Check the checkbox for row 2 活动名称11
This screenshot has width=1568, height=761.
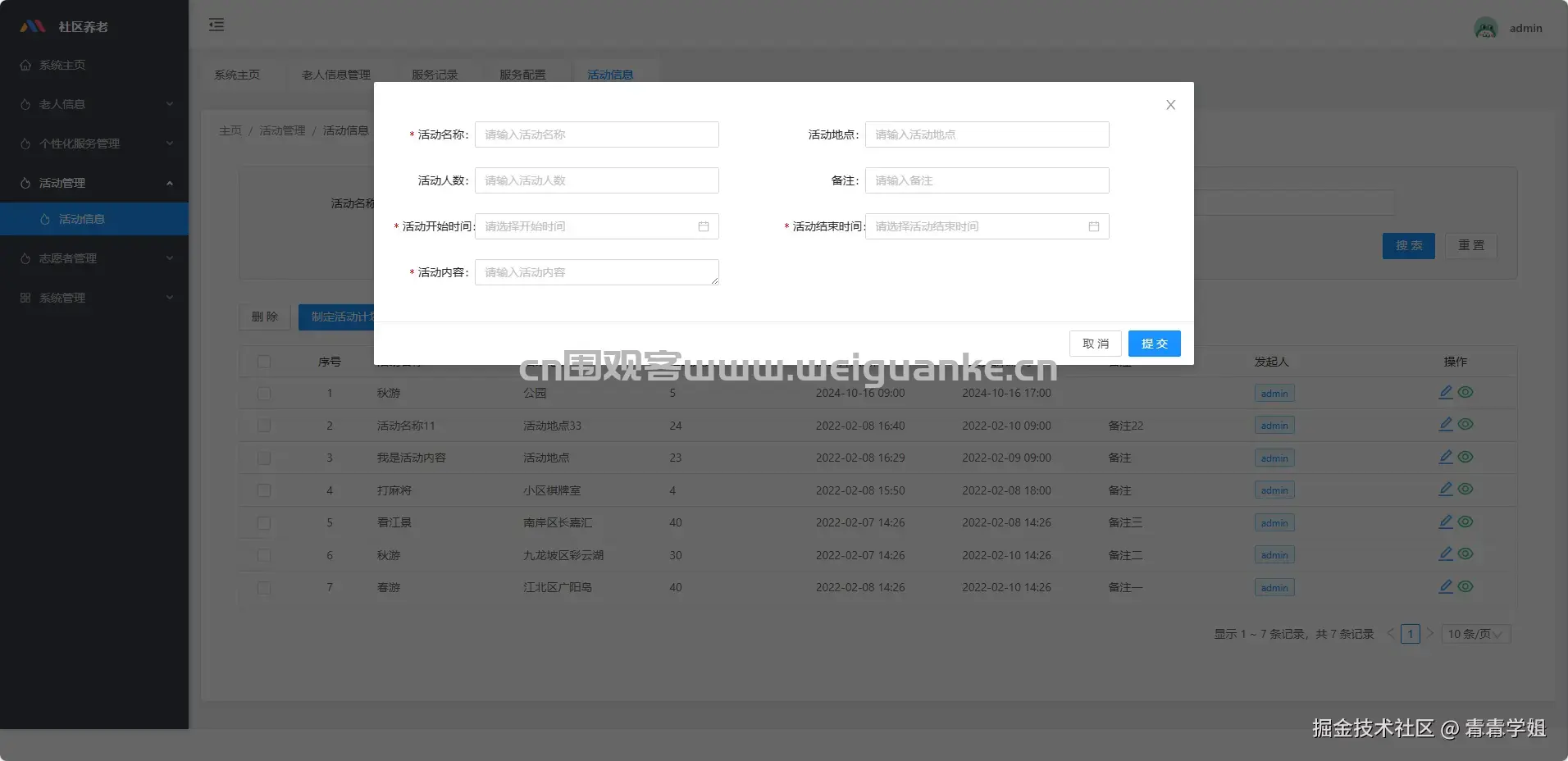tap(264, 426)
